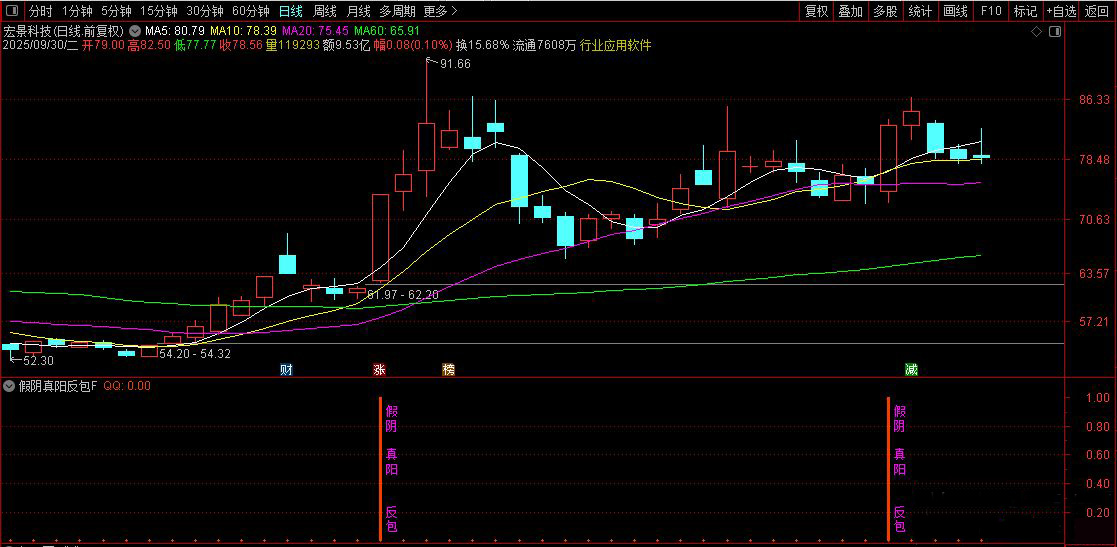Switch to the 周线 period tab

point(324,11)
